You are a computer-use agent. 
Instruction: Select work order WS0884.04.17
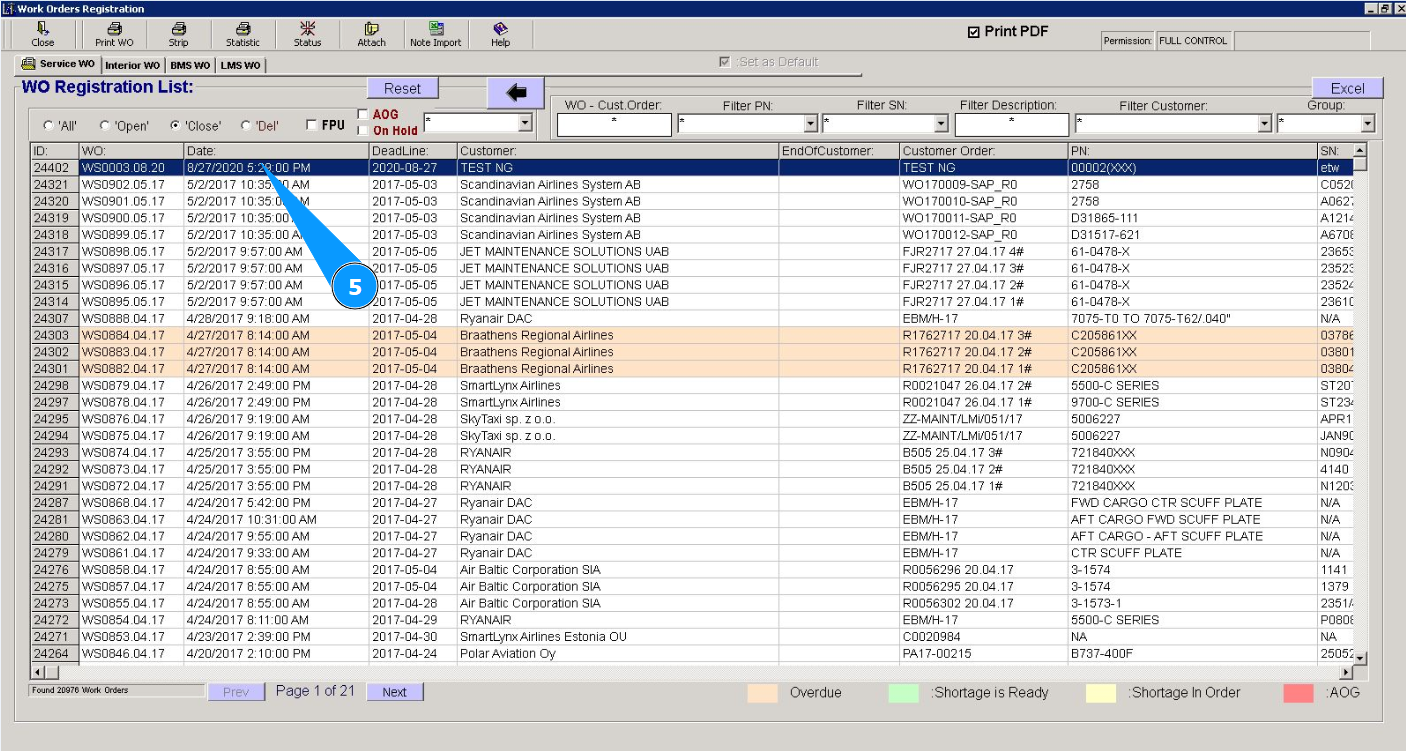pyautogui.click(x=131, y=336)
